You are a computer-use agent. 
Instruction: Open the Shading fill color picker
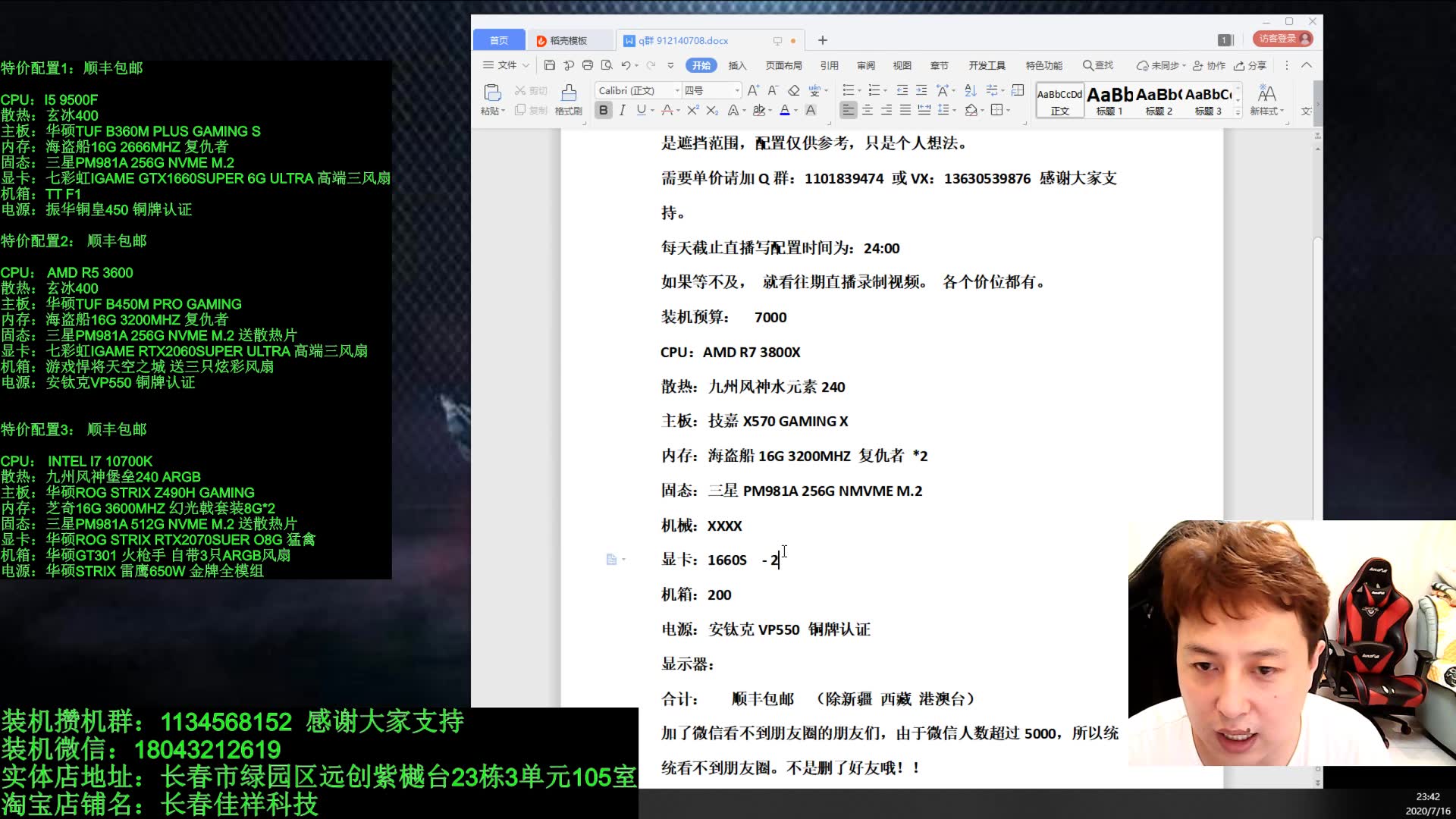tap(975, 110)
